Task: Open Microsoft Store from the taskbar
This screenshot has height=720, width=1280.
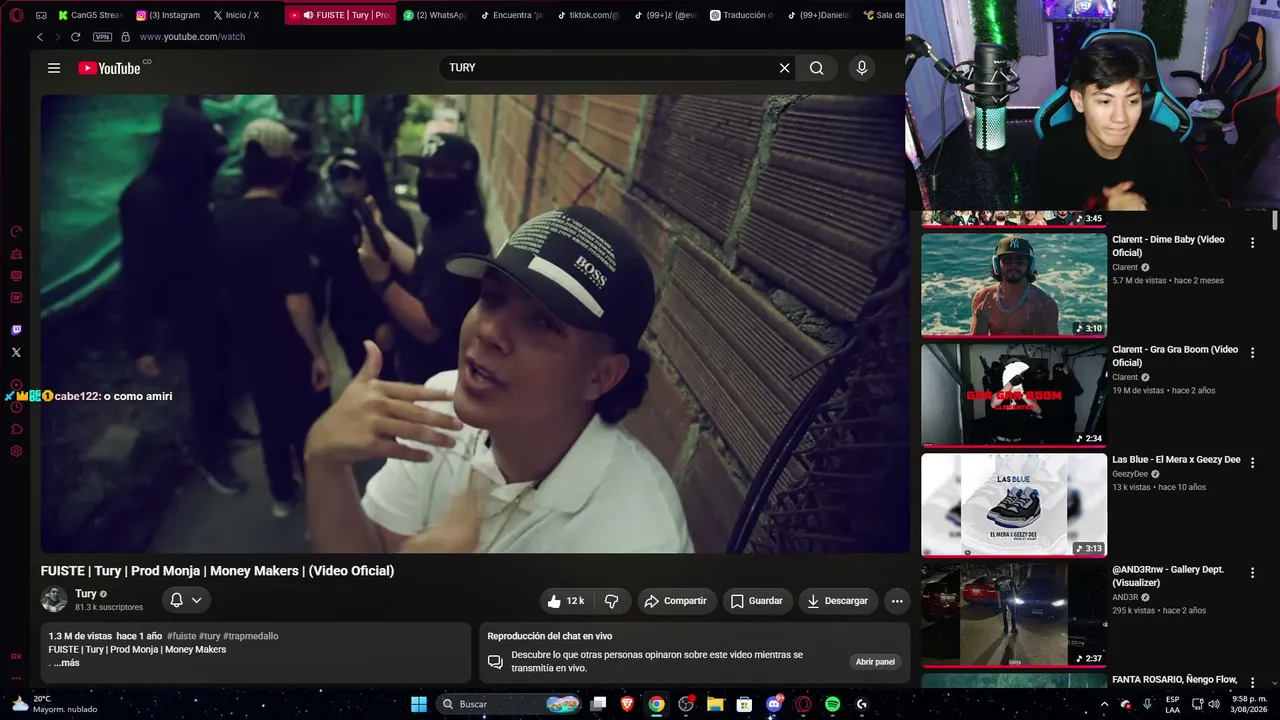Action: click(744, 704)
